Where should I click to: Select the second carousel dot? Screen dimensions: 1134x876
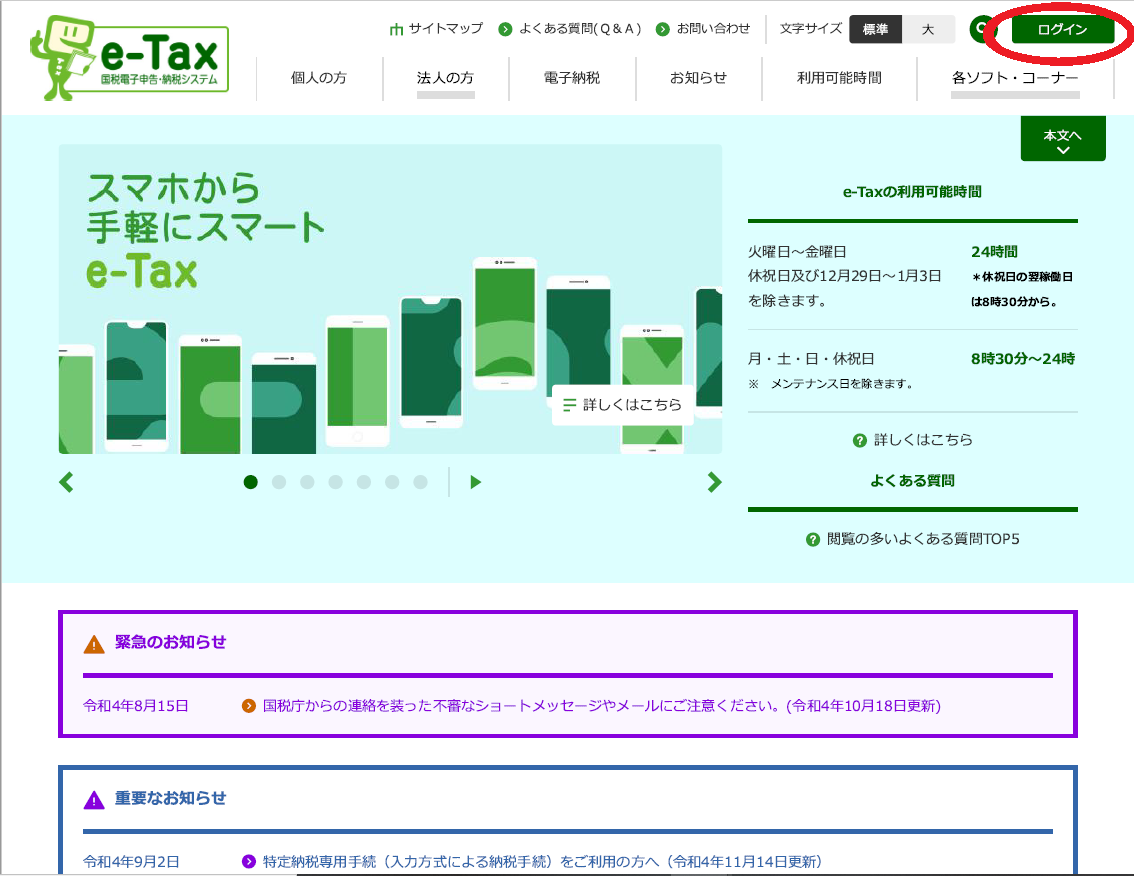[279, 482]
